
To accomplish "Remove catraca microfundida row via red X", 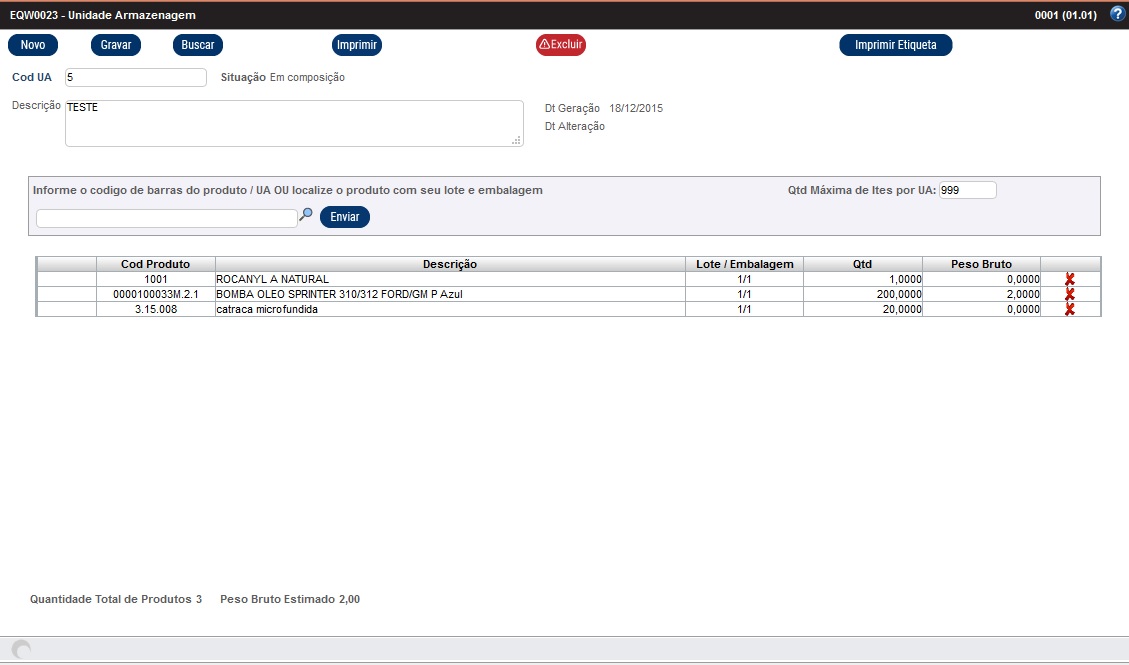I will tap(1069, 309).
